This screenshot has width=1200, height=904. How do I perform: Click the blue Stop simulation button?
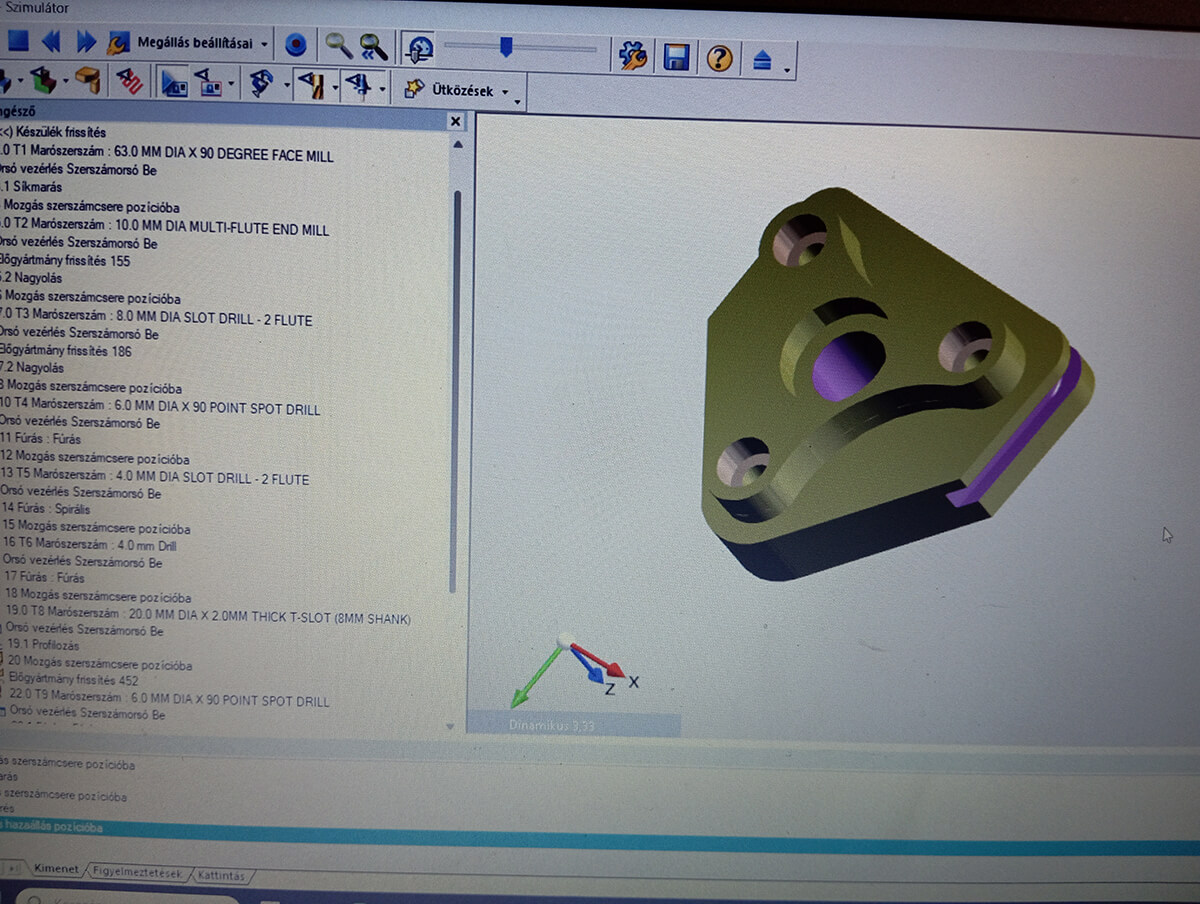(x=16, y=41)
